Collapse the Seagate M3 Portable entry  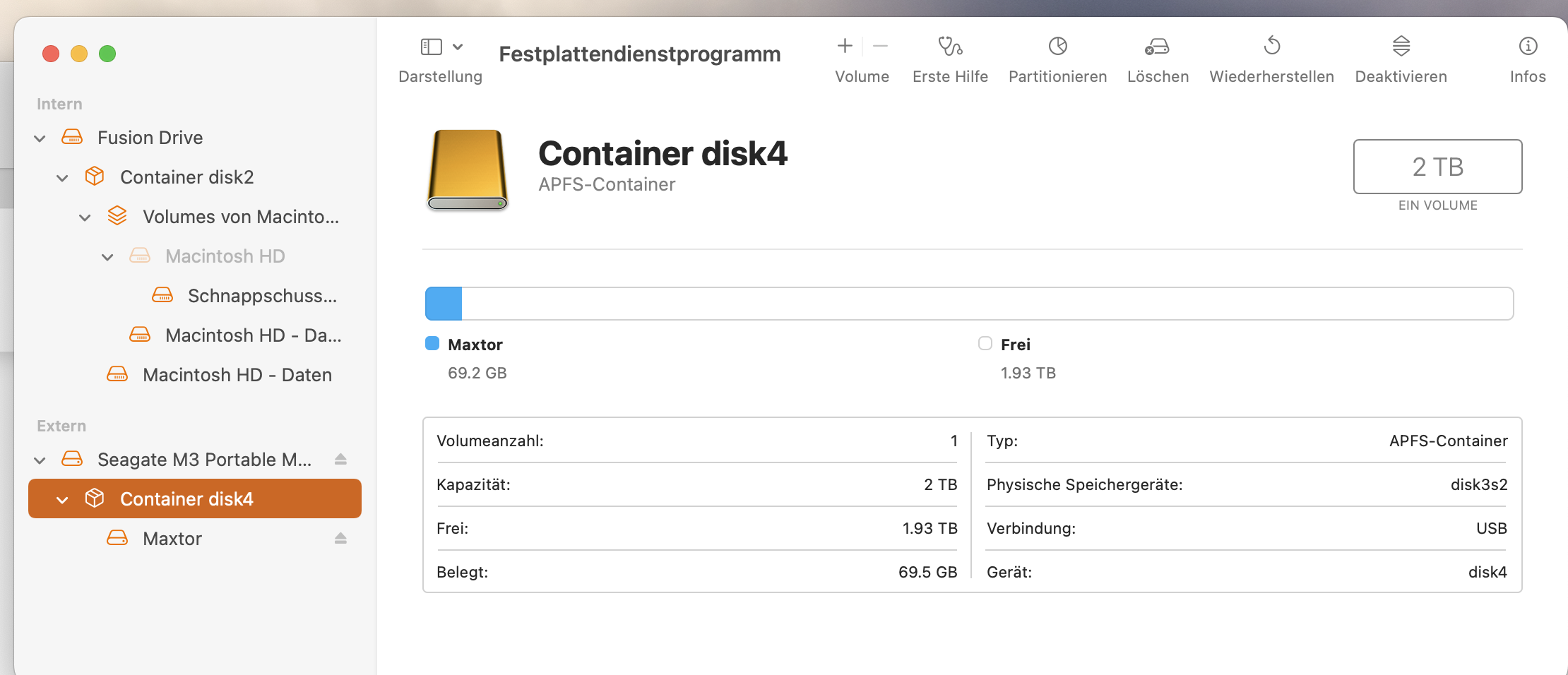pos(40,460)
